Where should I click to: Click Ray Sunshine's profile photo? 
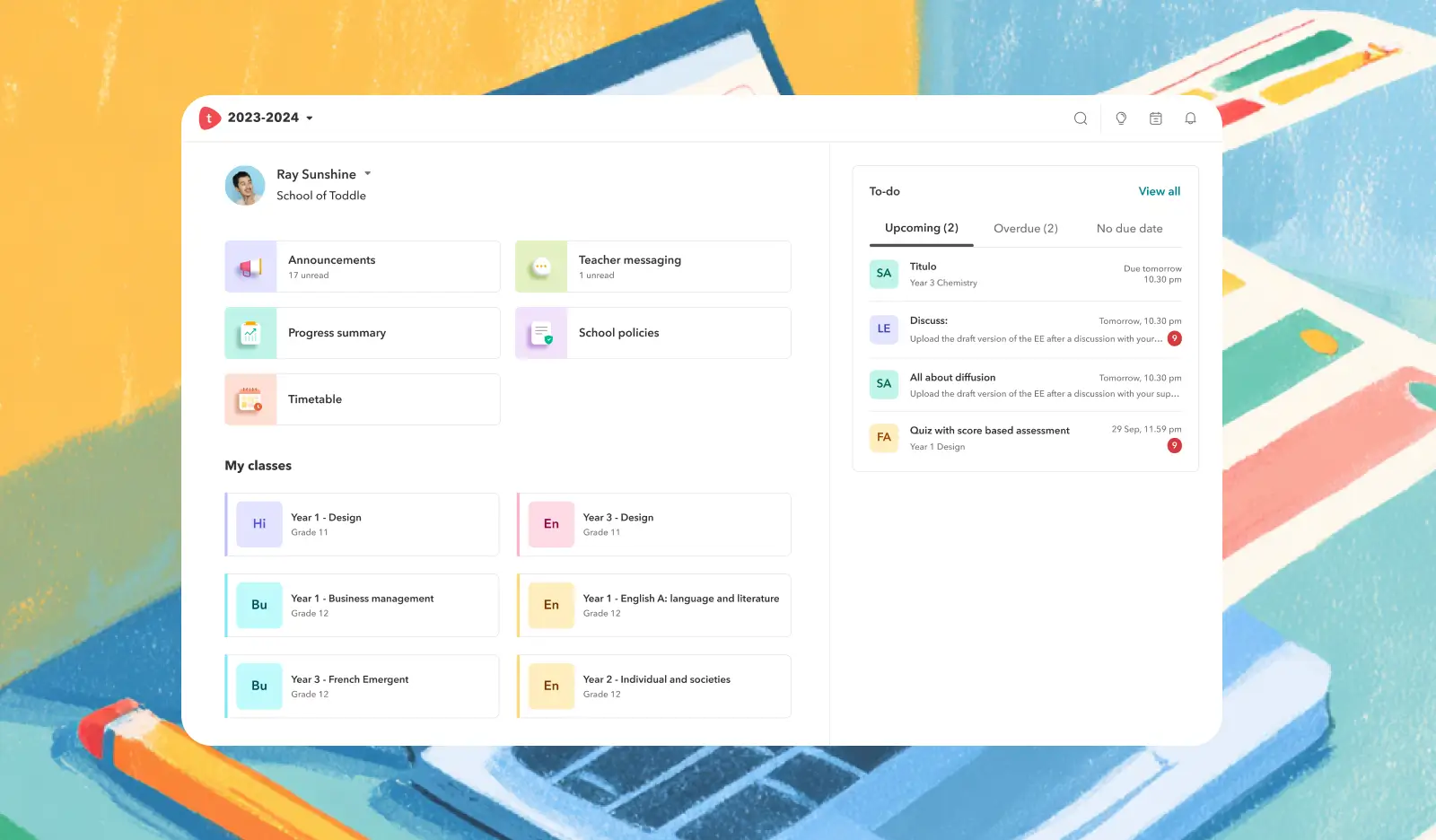[245, 186]
